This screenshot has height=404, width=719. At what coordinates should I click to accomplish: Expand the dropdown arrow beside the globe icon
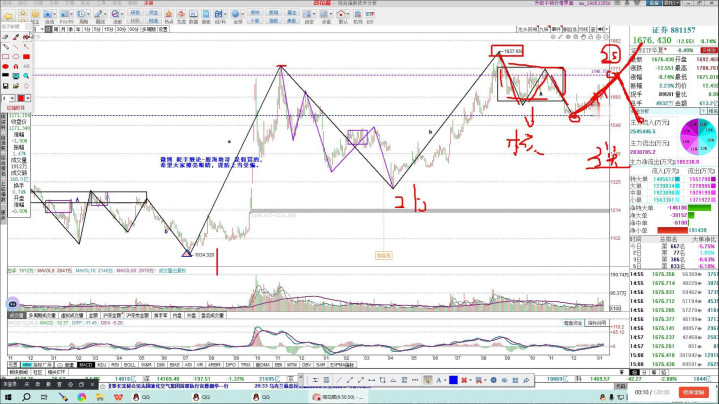(x=243, y=14)
